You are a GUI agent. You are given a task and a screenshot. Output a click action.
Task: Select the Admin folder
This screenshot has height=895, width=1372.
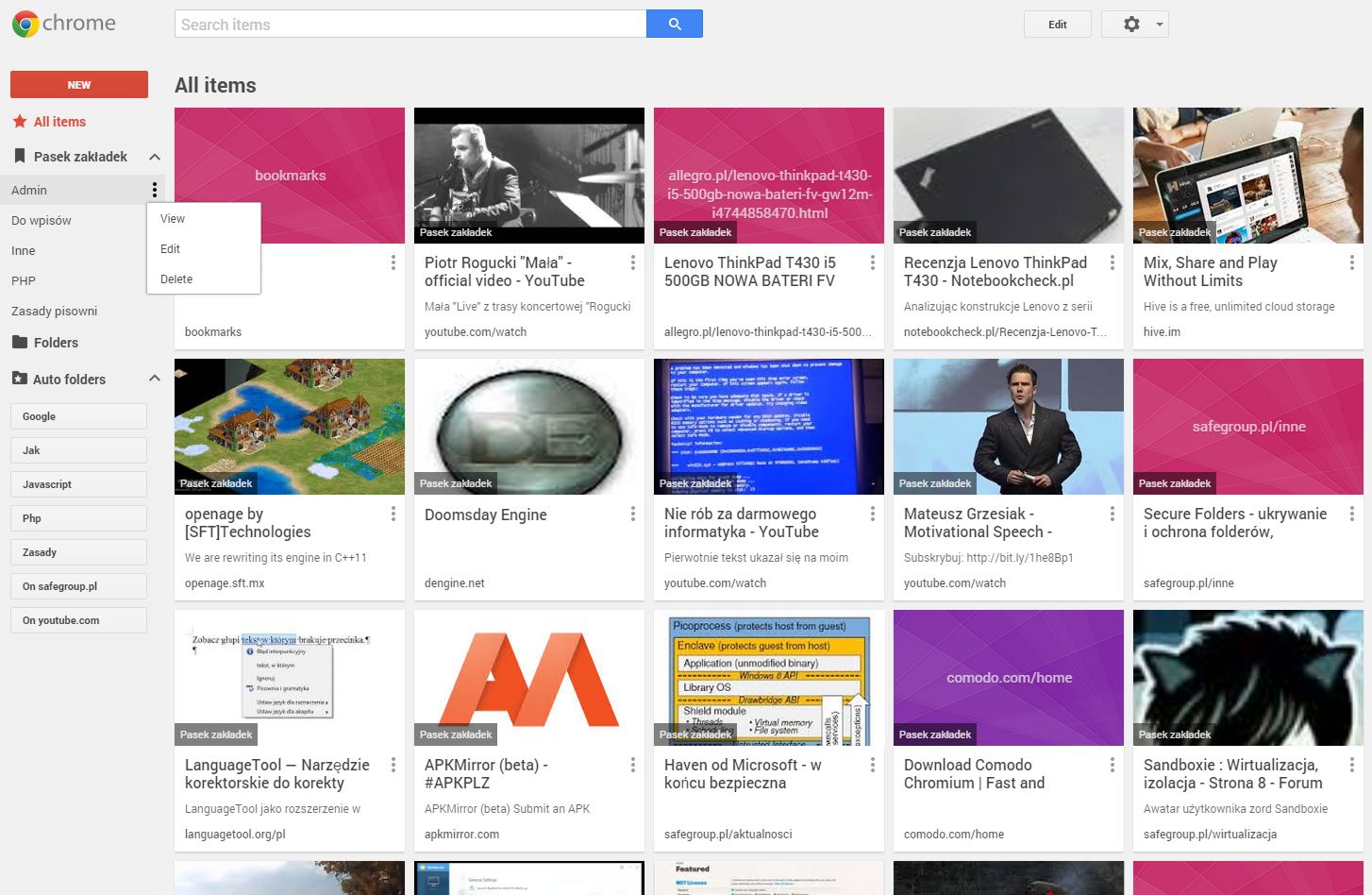[x=29, y=191]
